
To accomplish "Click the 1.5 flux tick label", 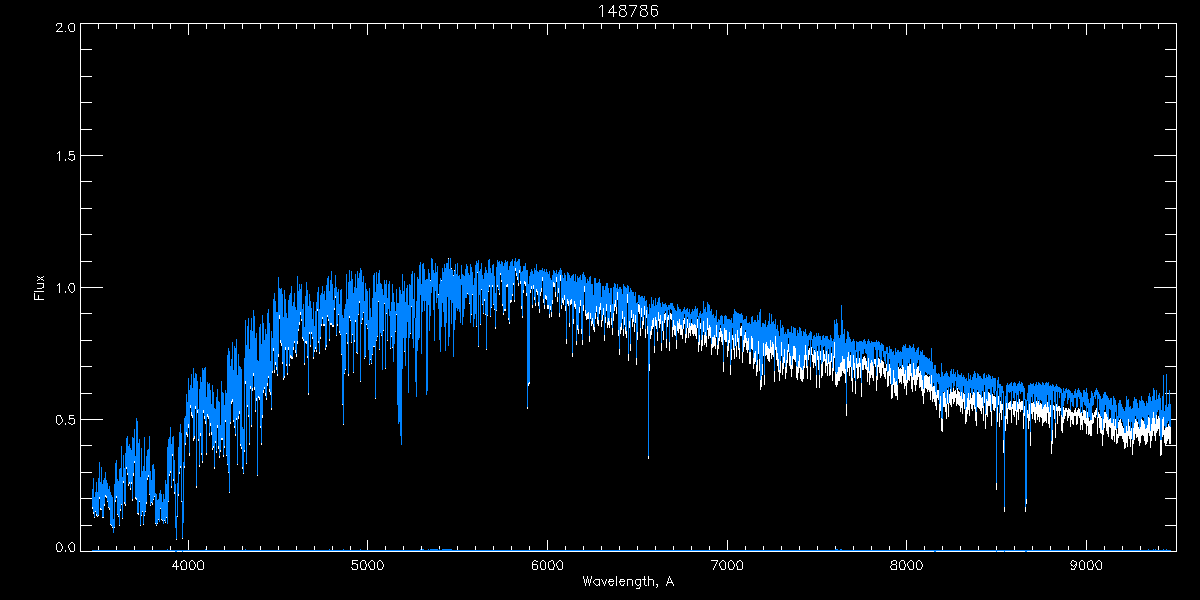I will (x=66, y=157).
